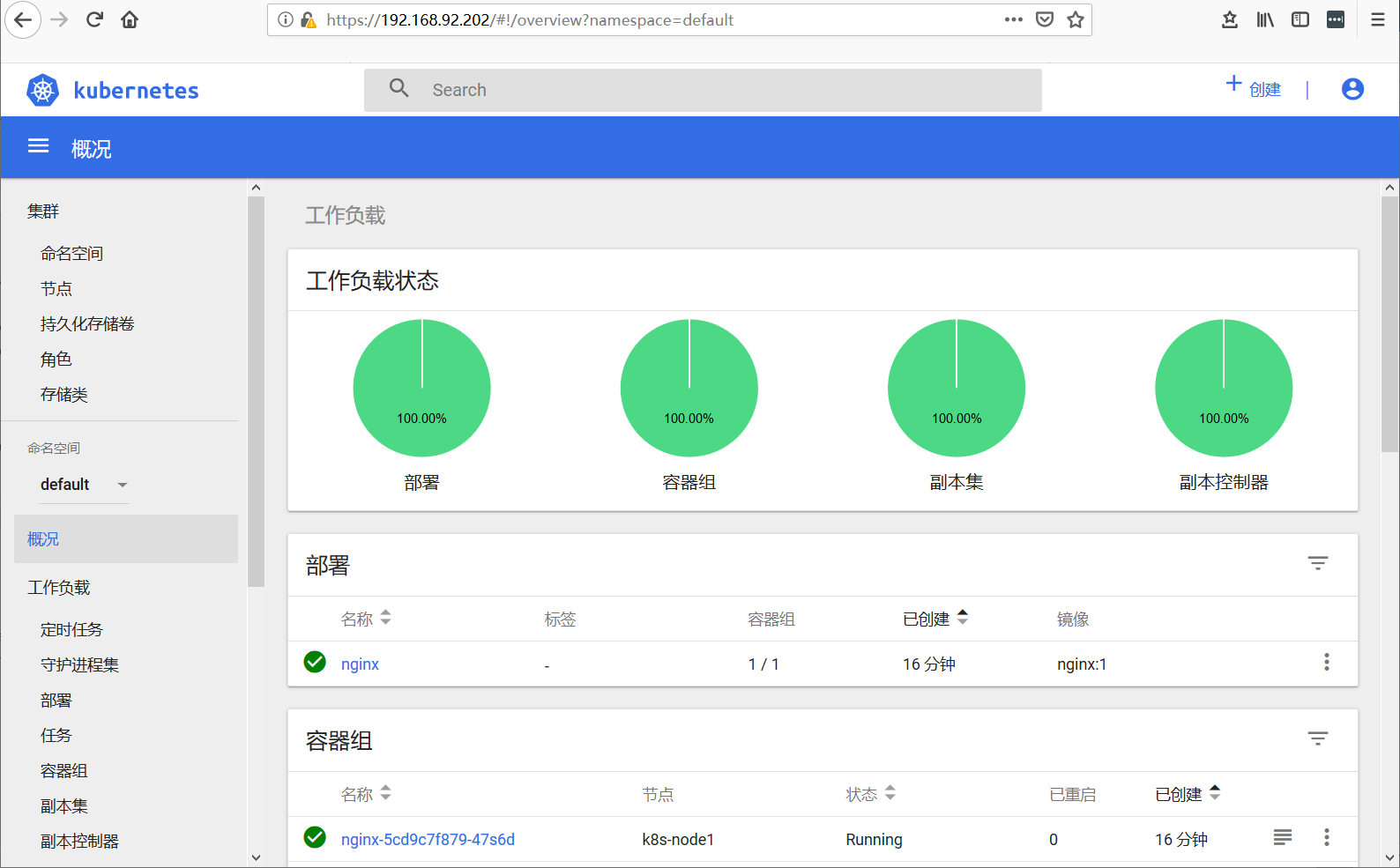Viewport: 1400px width, 868px height.
Task: Open actions menu for nginx-5cd9c7f879-47s6d pod
Action: click(x=1326, y=837)
